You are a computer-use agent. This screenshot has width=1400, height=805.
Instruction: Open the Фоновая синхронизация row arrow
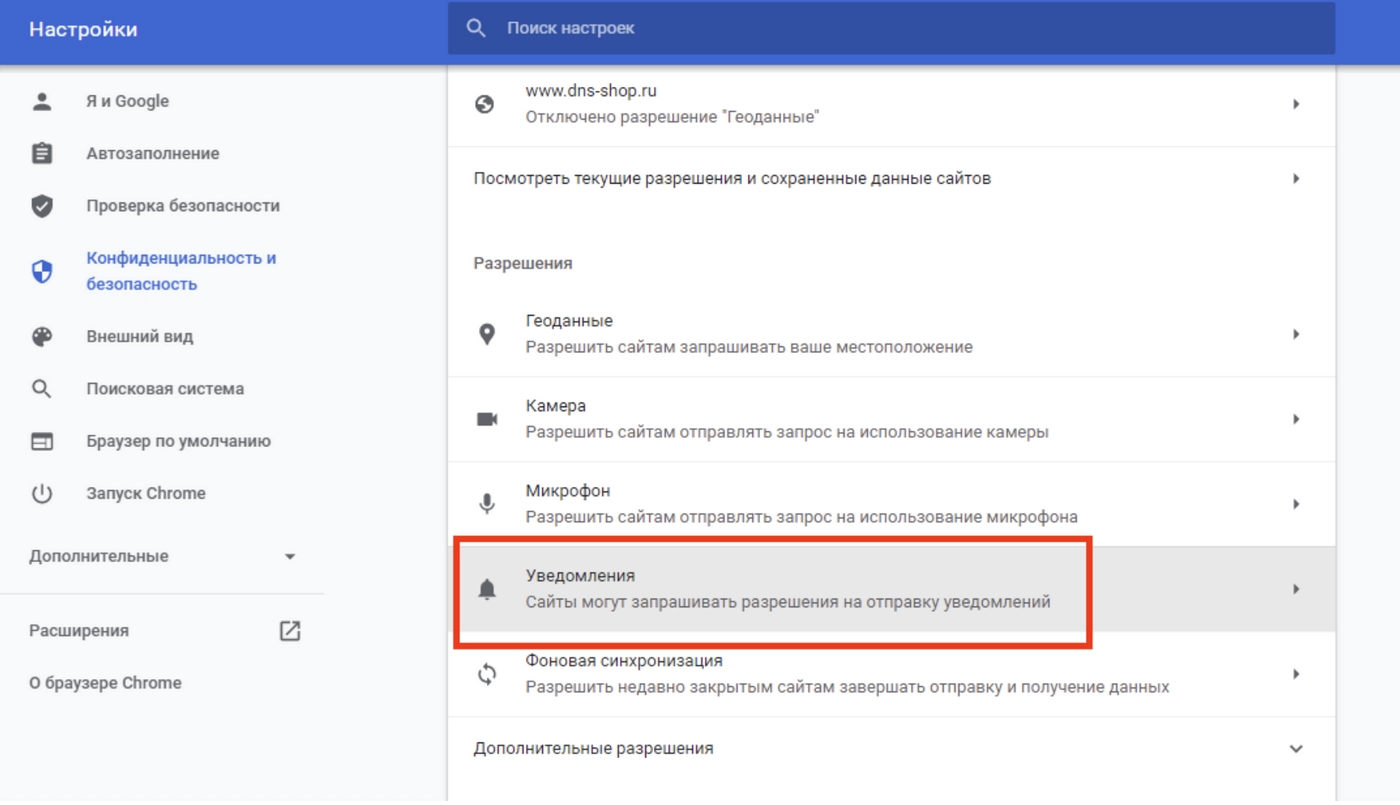coord(1296,674)
